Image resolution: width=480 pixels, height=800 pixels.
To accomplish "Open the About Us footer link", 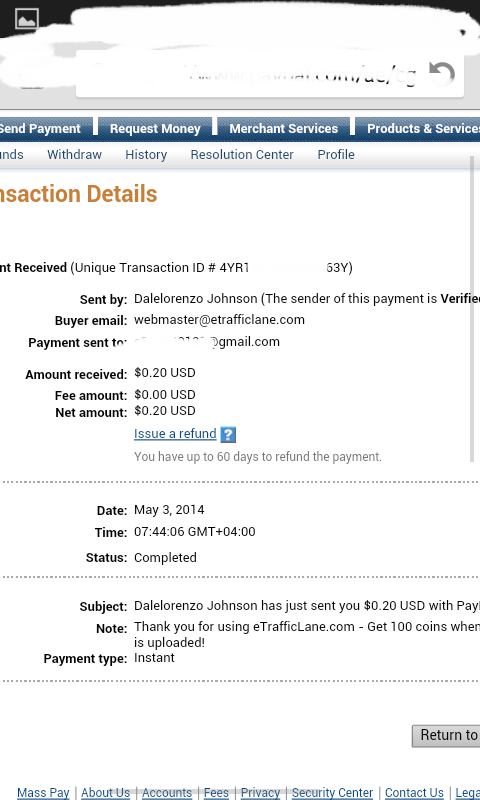I will pos(105,792).
